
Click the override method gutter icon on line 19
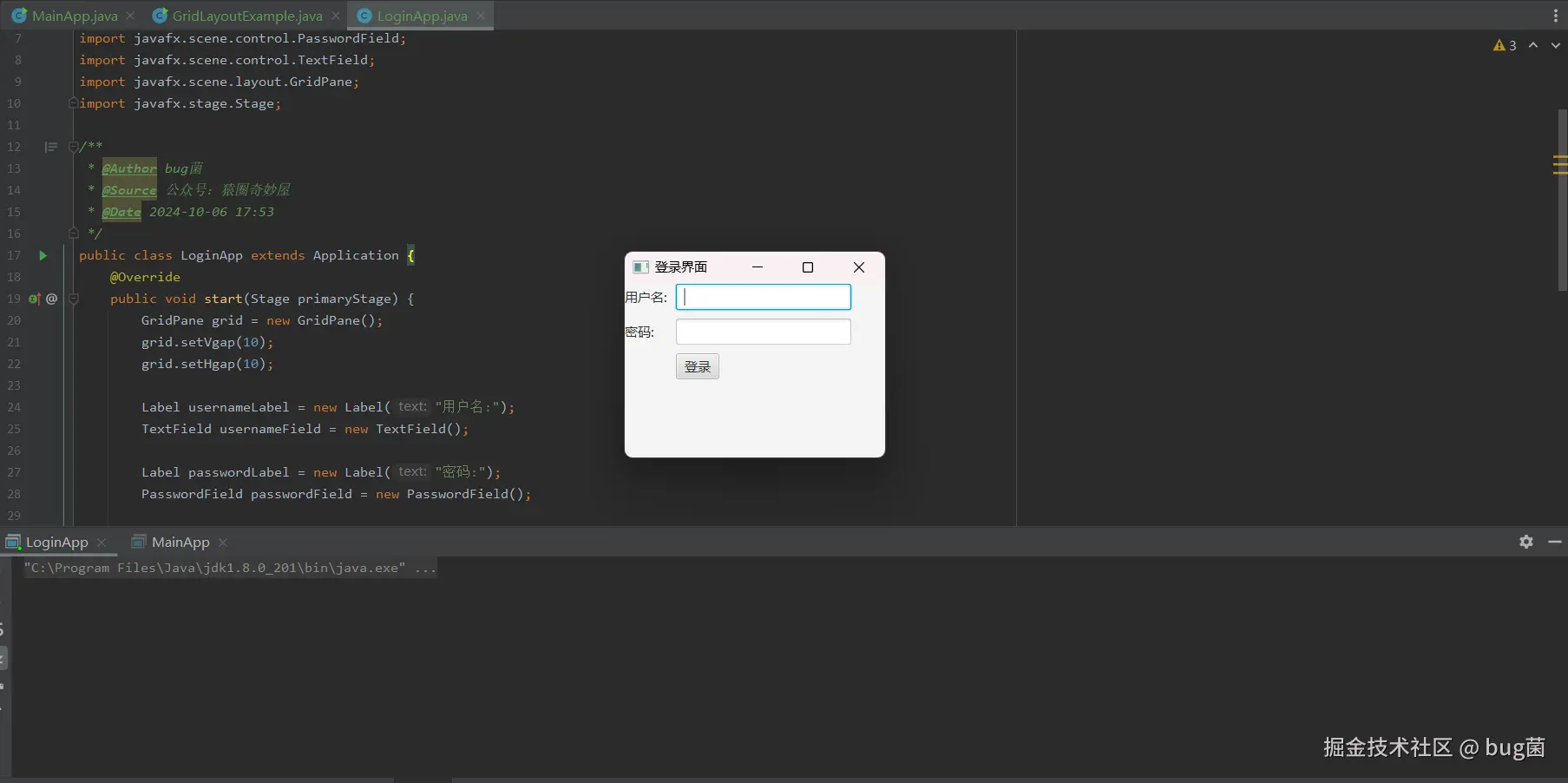coord(35,299)
